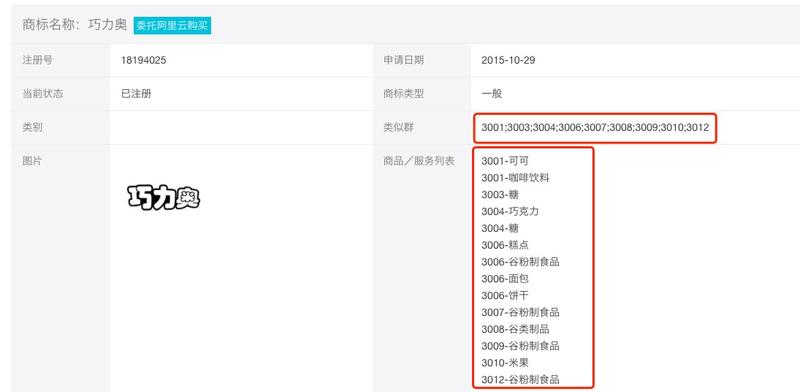
Task: Select list item 3004-巧克力
Action: point(510,212)
